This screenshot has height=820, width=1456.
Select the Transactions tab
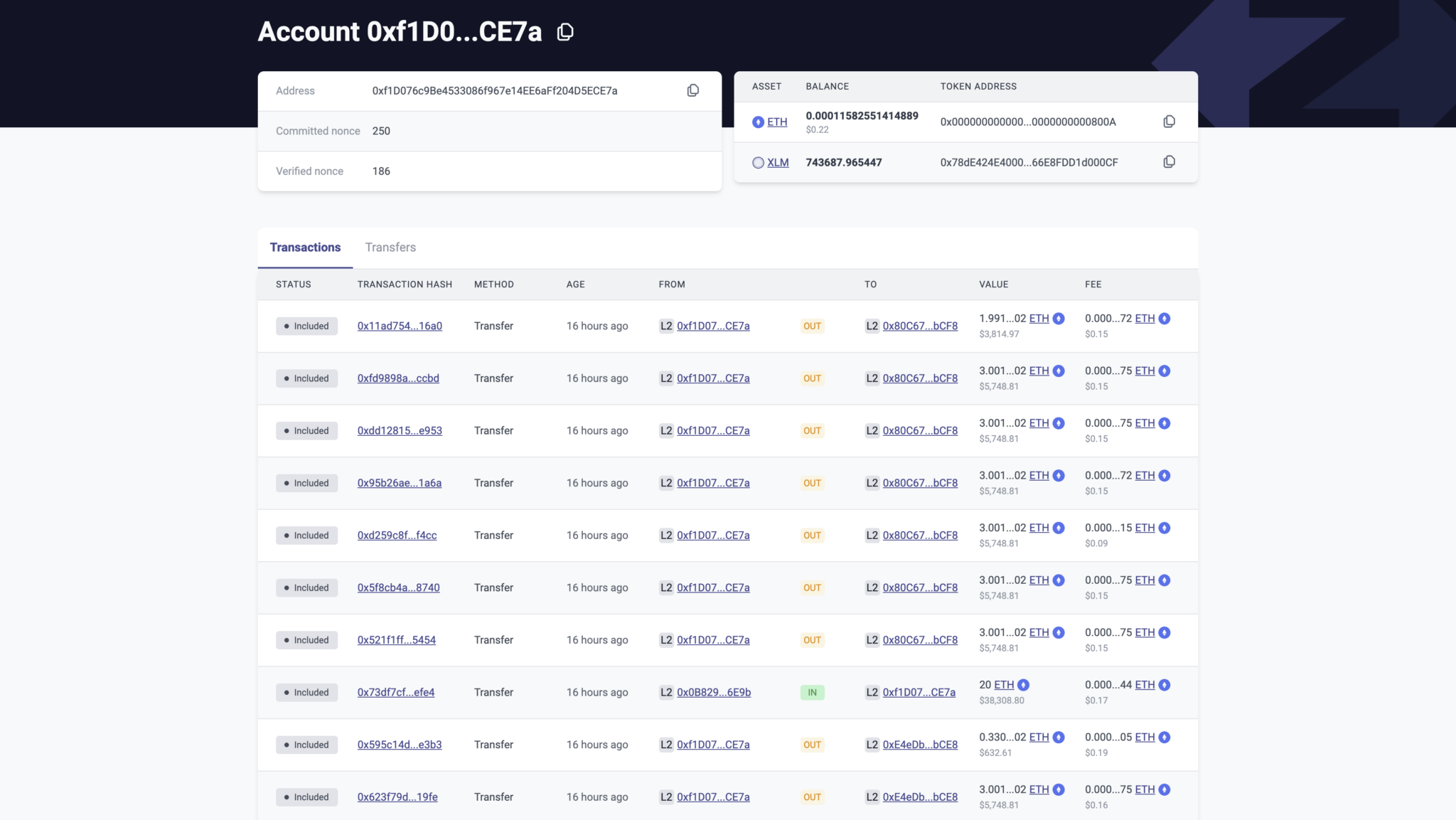click(305, 247)
